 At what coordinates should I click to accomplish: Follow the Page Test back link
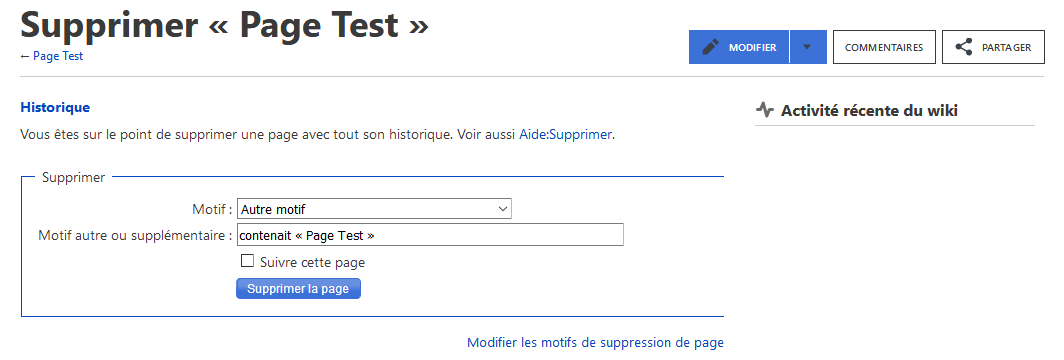(x=52, y=56)
